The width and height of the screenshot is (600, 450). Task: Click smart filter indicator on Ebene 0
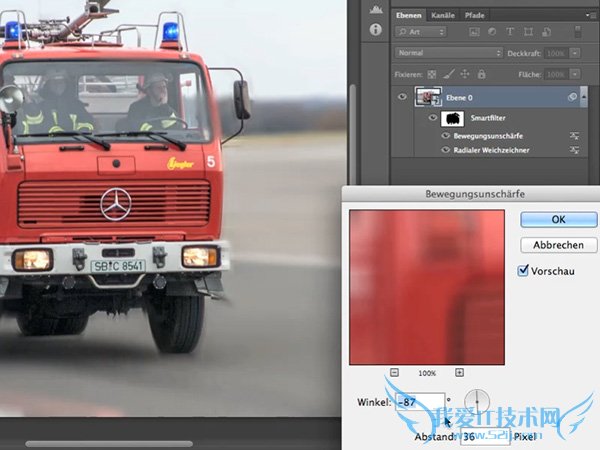click(x=572, y=97)
